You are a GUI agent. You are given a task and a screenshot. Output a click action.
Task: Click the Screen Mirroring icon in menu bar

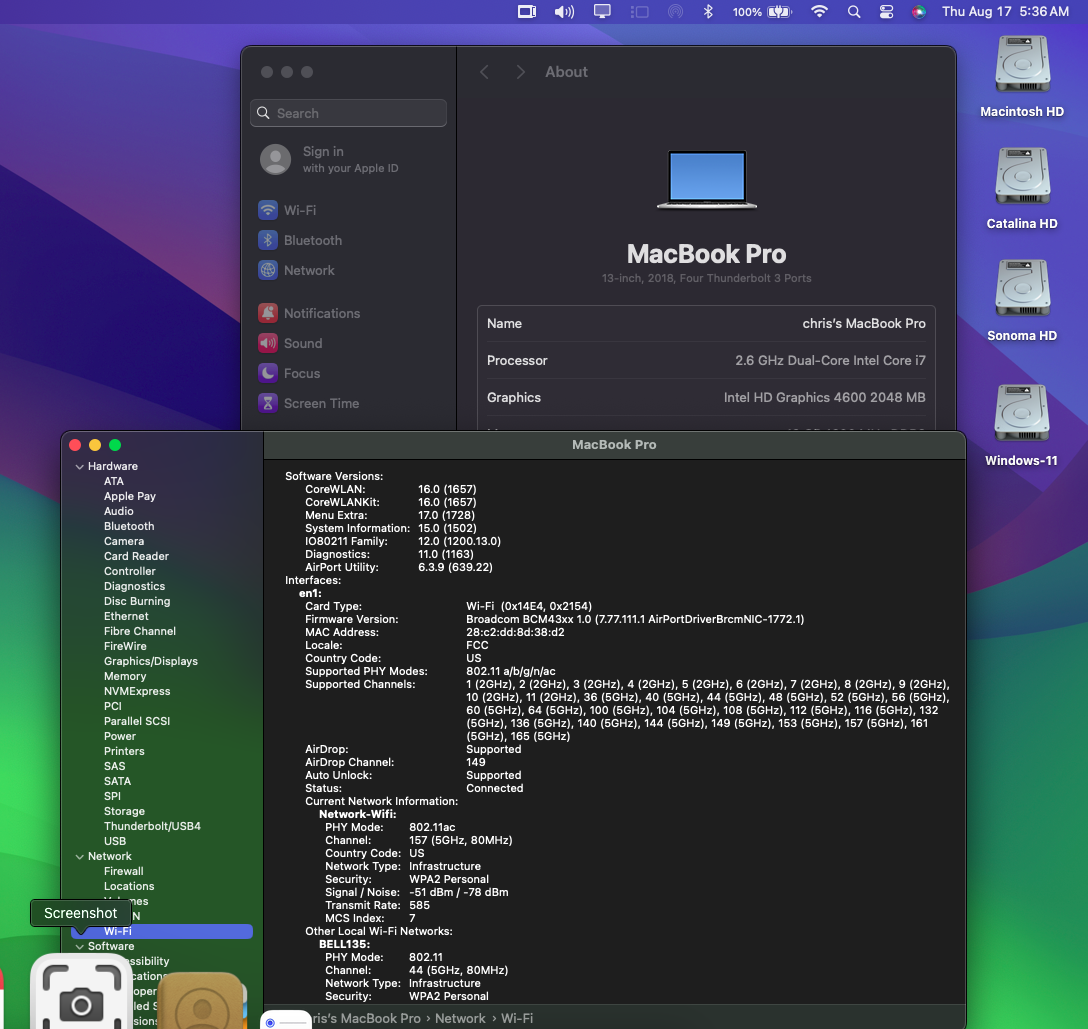600,12
